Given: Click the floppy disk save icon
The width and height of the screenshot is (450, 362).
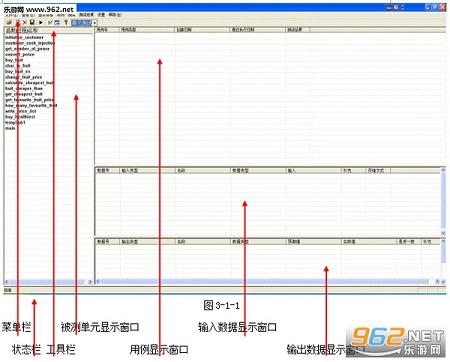Looking at the screenshot, I should tap(32, 22).
